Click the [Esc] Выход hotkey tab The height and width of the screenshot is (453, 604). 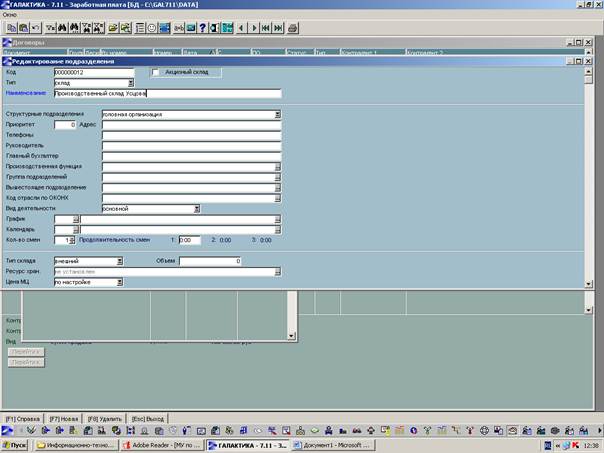coord(148,418)
